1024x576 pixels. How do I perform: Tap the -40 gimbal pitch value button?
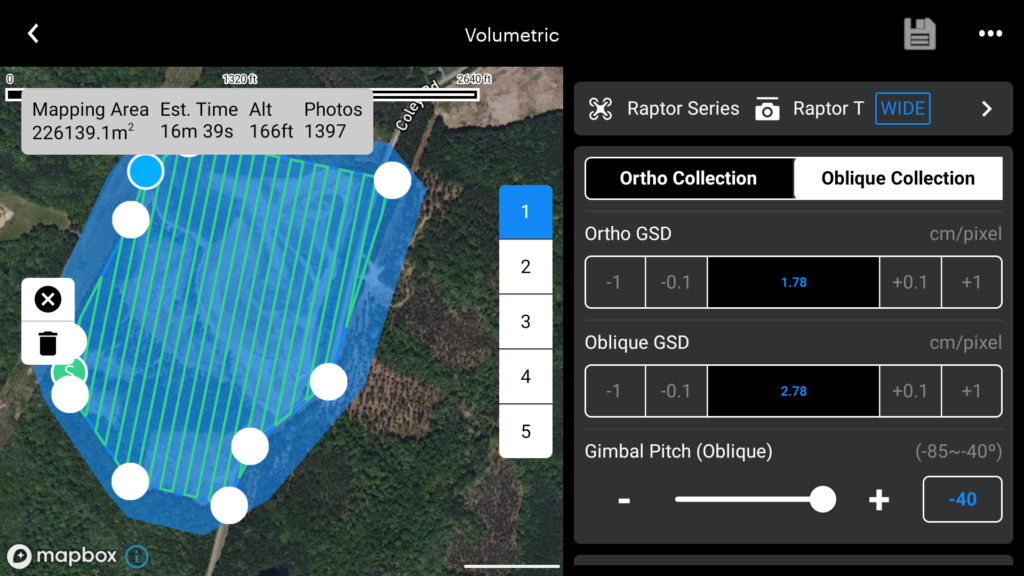(x=962, y=499)
